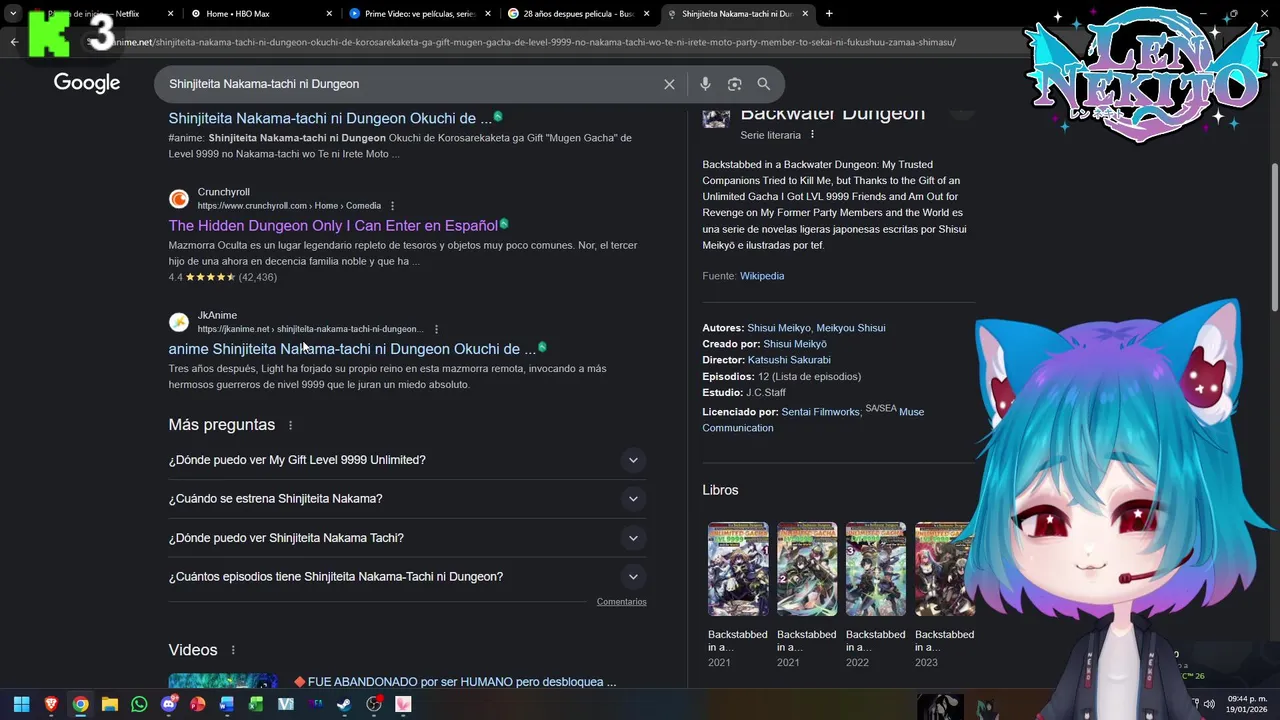The width and height of the screenshot is (1280, 720).
Task: Expand ¿Dónde puedo ver My Gift Level 9999 Unlimited?
Action: click(407, 460)
